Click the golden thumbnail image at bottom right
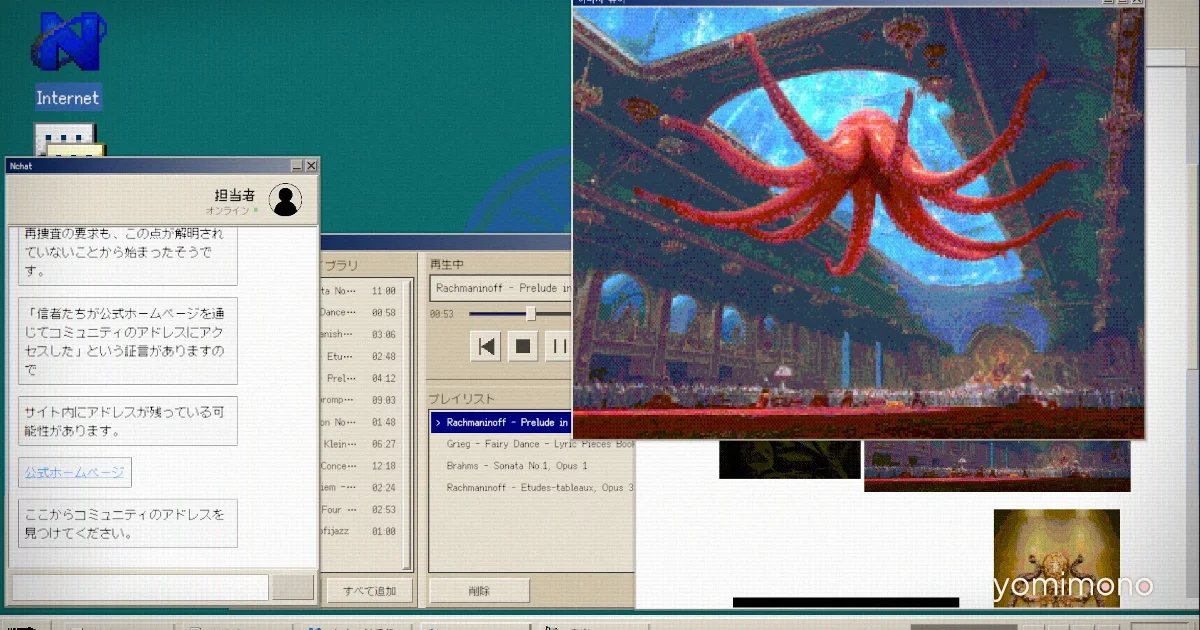The height and width of the screenshot is (630, 1200). coord(1056,558)
